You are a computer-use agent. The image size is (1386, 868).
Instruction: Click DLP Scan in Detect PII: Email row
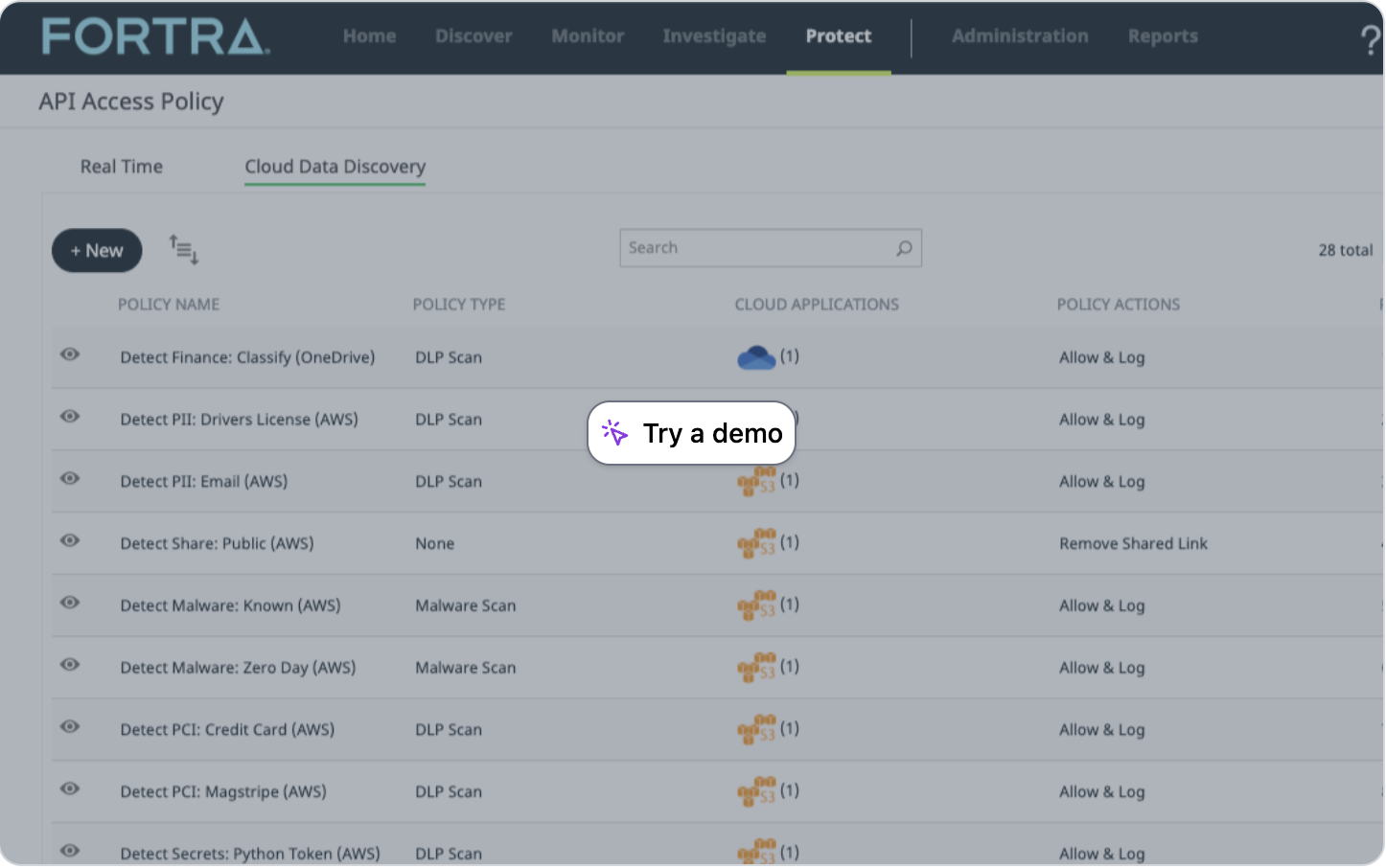449,481
